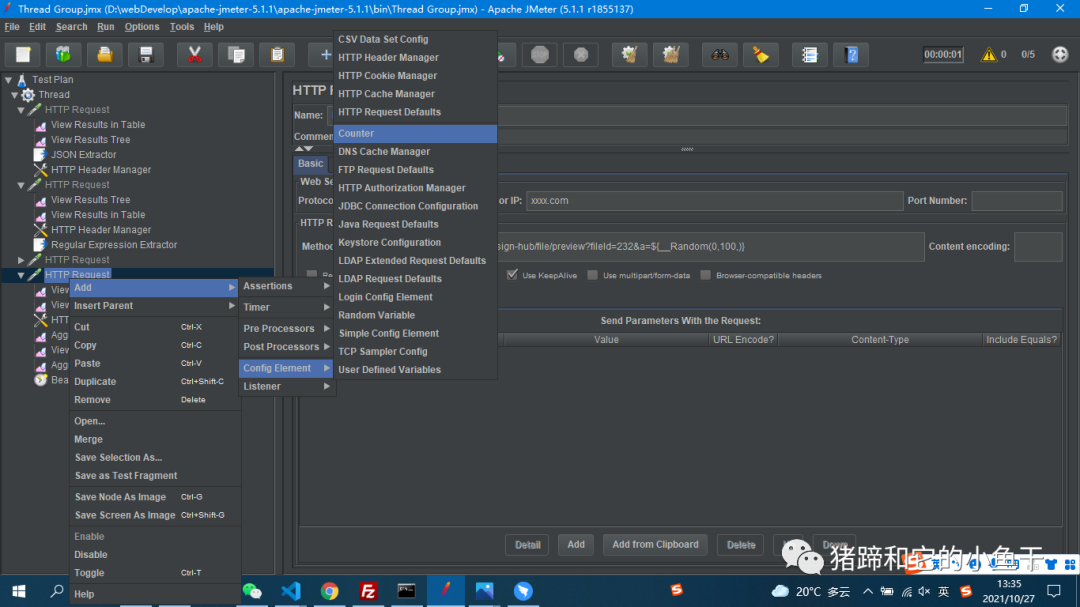The image size is (1080, 607).
Task: Click Save Selection As... menu entry
Action: coord(155,457)
